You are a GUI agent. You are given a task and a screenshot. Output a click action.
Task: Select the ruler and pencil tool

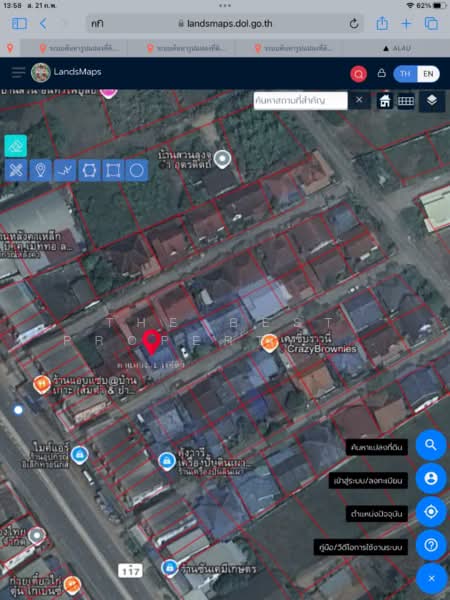(16, 170)
